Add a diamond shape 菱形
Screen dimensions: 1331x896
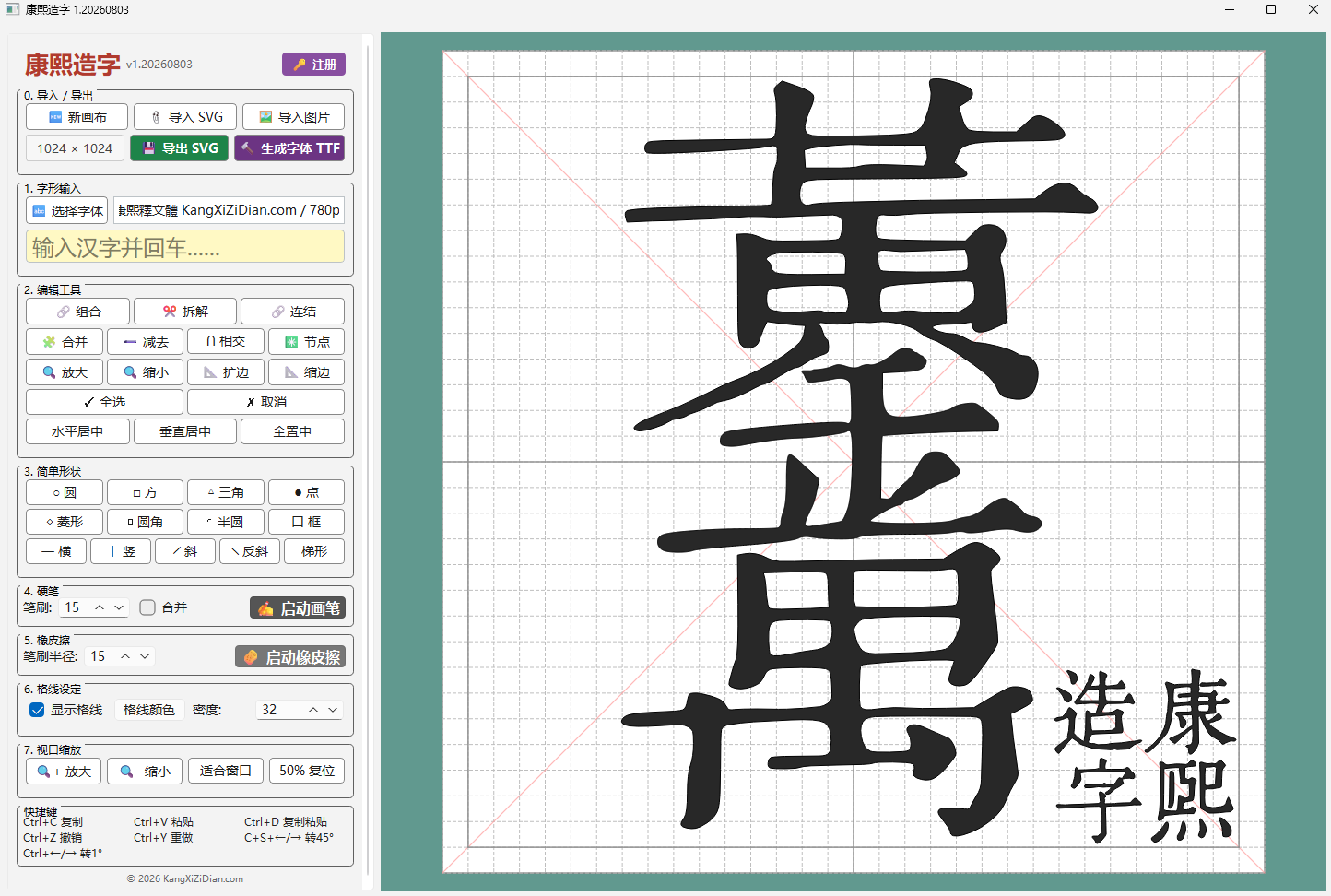tap(65, 522)
